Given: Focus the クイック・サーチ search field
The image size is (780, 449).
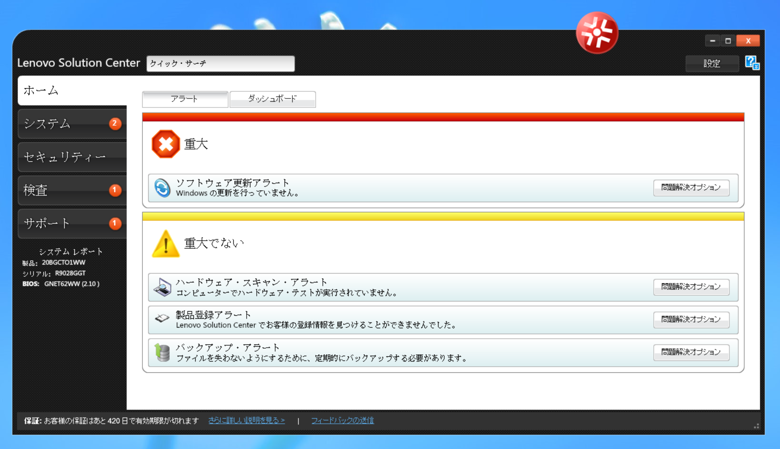Looking at the screenshot, I should click(x=220, y=64).
